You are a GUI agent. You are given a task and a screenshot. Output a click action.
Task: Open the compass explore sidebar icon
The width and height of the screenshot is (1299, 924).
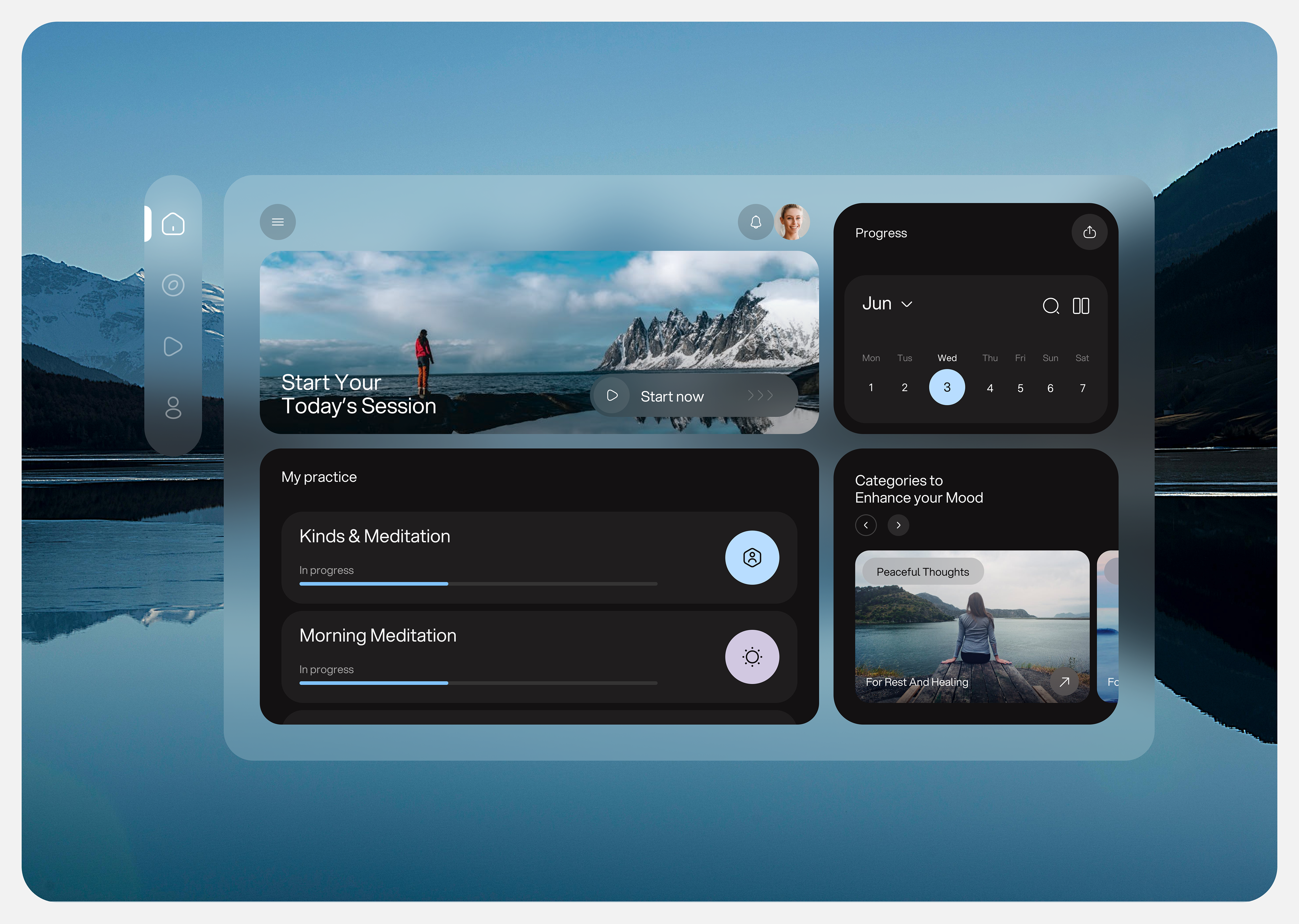click(173, 285)
